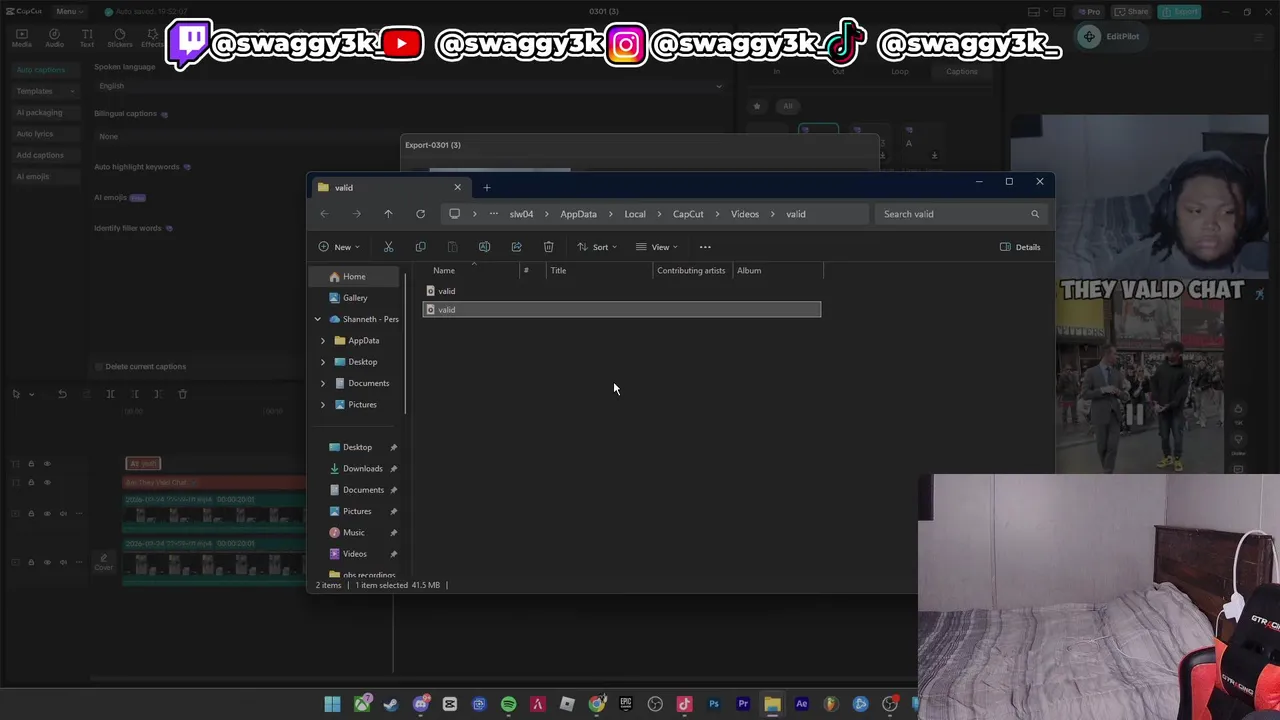Click the Export button in CapCut

coord(1179,12)
